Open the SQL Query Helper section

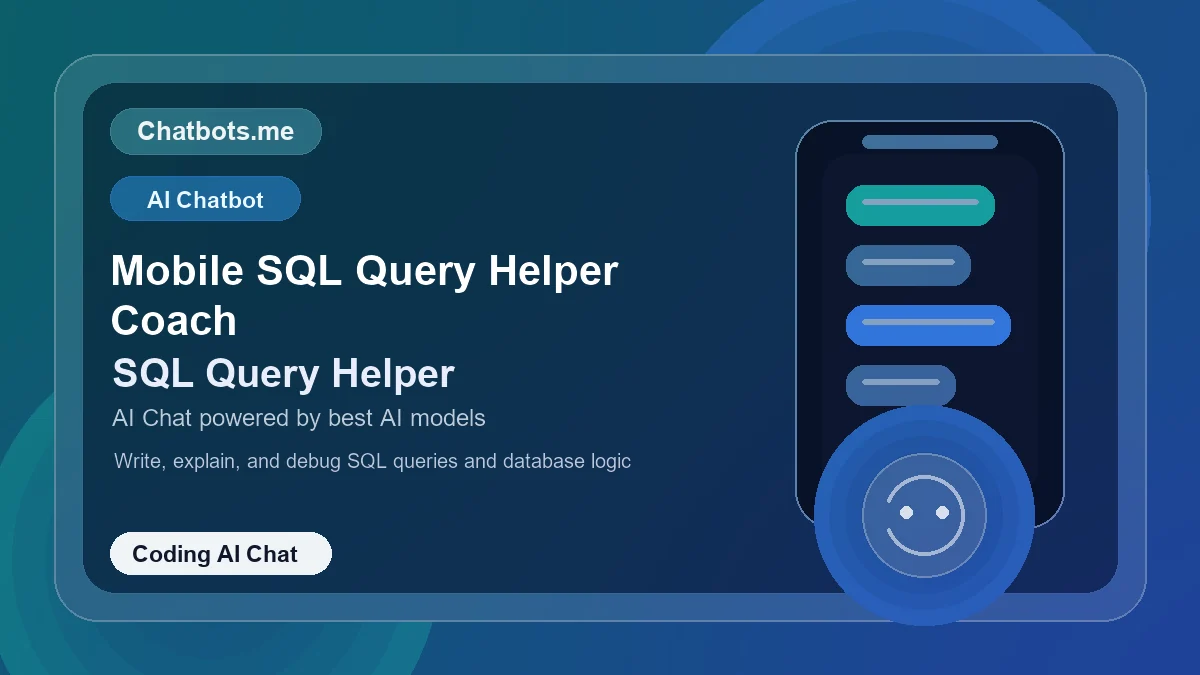(283, 374)
